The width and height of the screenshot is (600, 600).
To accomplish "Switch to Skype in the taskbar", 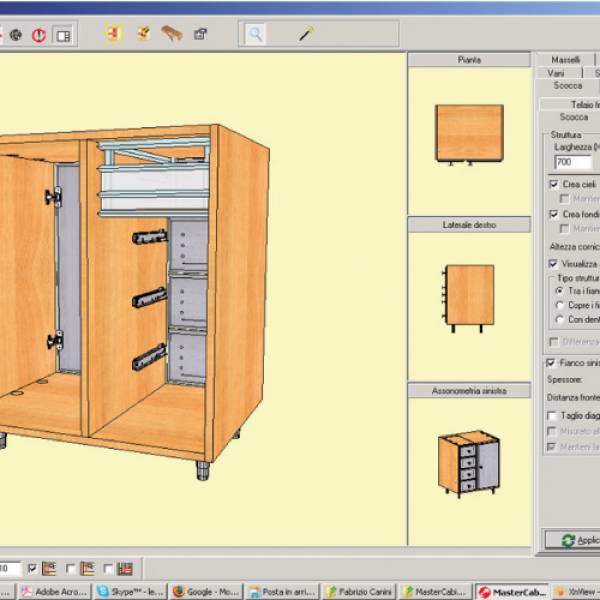I will (x=130, y=592).
